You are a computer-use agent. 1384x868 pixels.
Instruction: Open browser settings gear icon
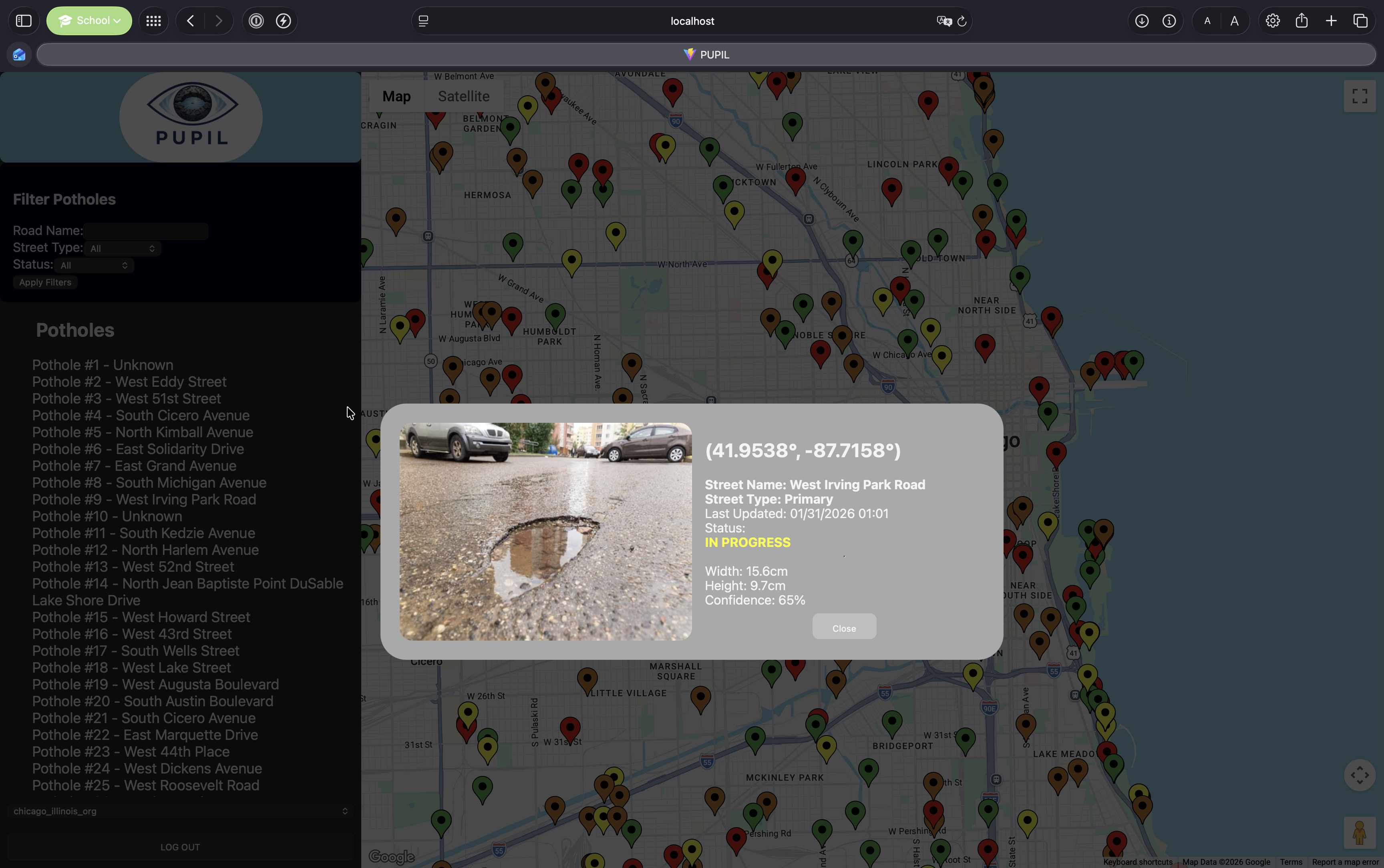[x=1273, y=21]
